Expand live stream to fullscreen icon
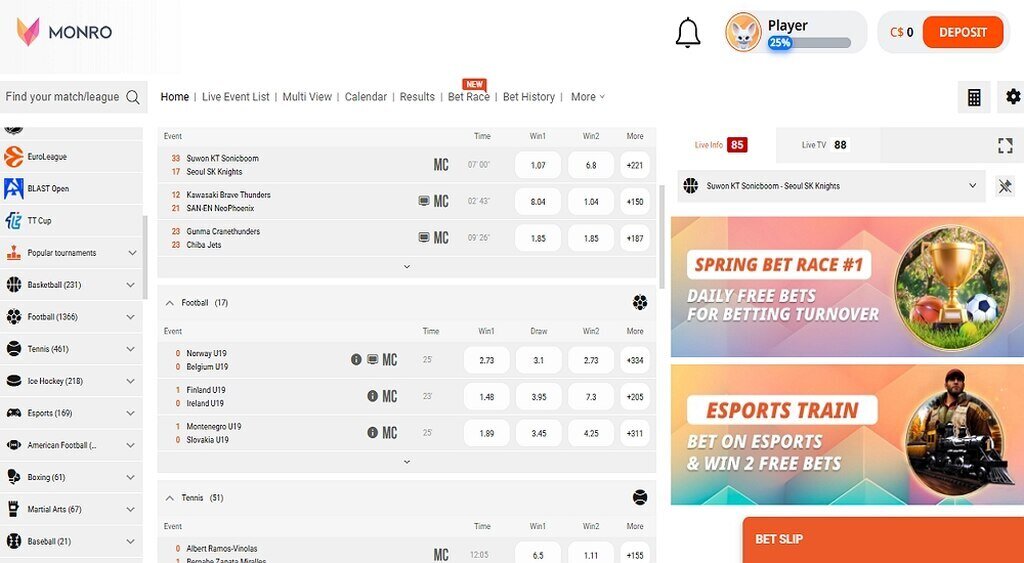This screenshot has width=1024, height=563. [1005, 145]
